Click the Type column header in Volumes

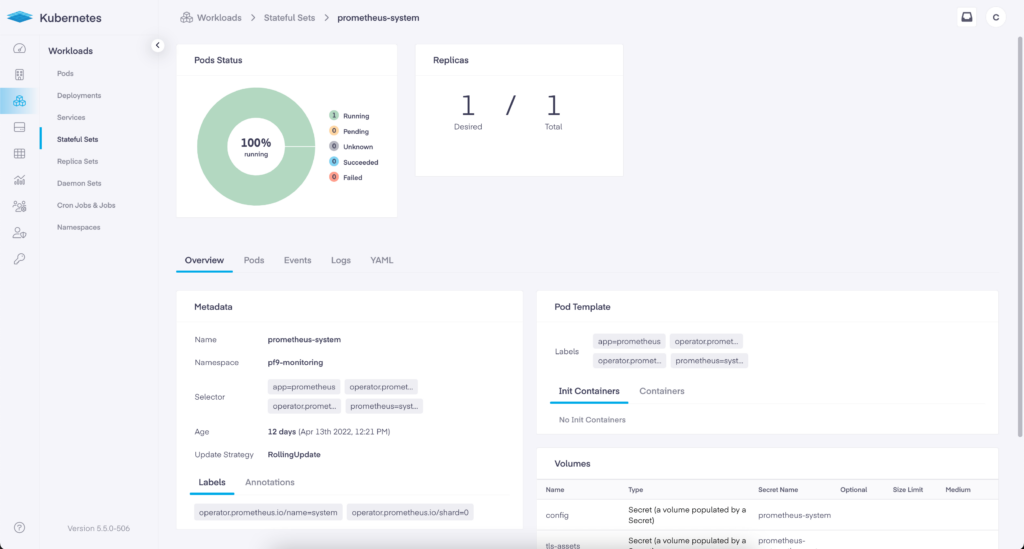[635, 490]
